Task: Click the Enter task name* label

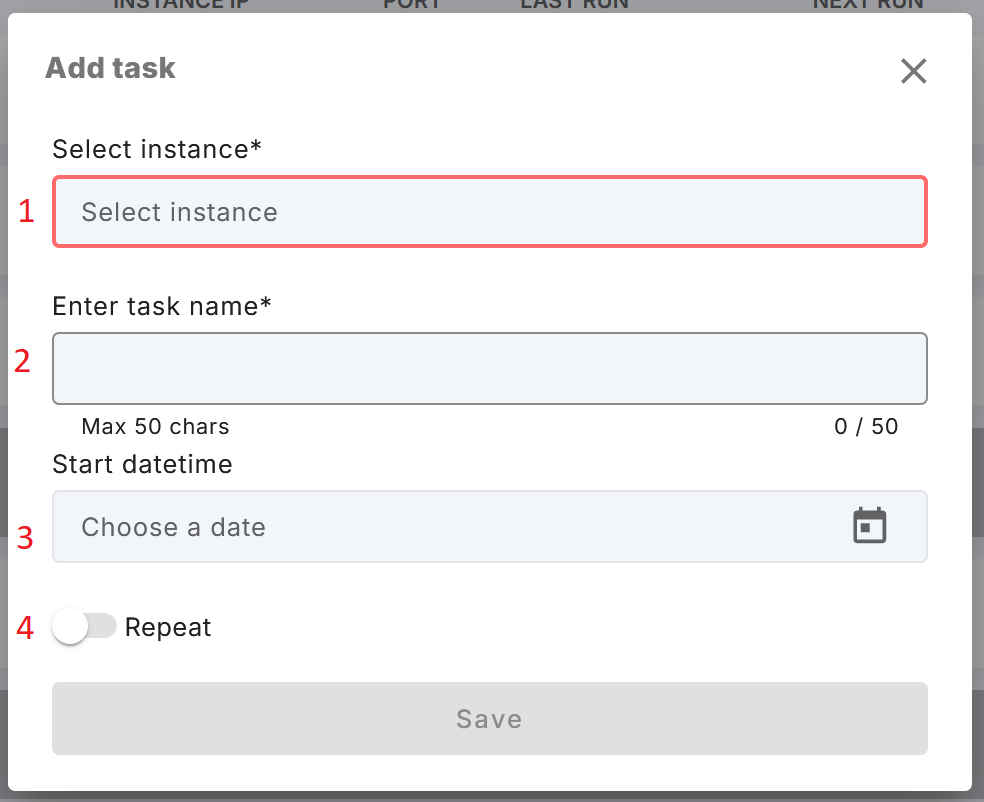Action: tap(162, 306)
